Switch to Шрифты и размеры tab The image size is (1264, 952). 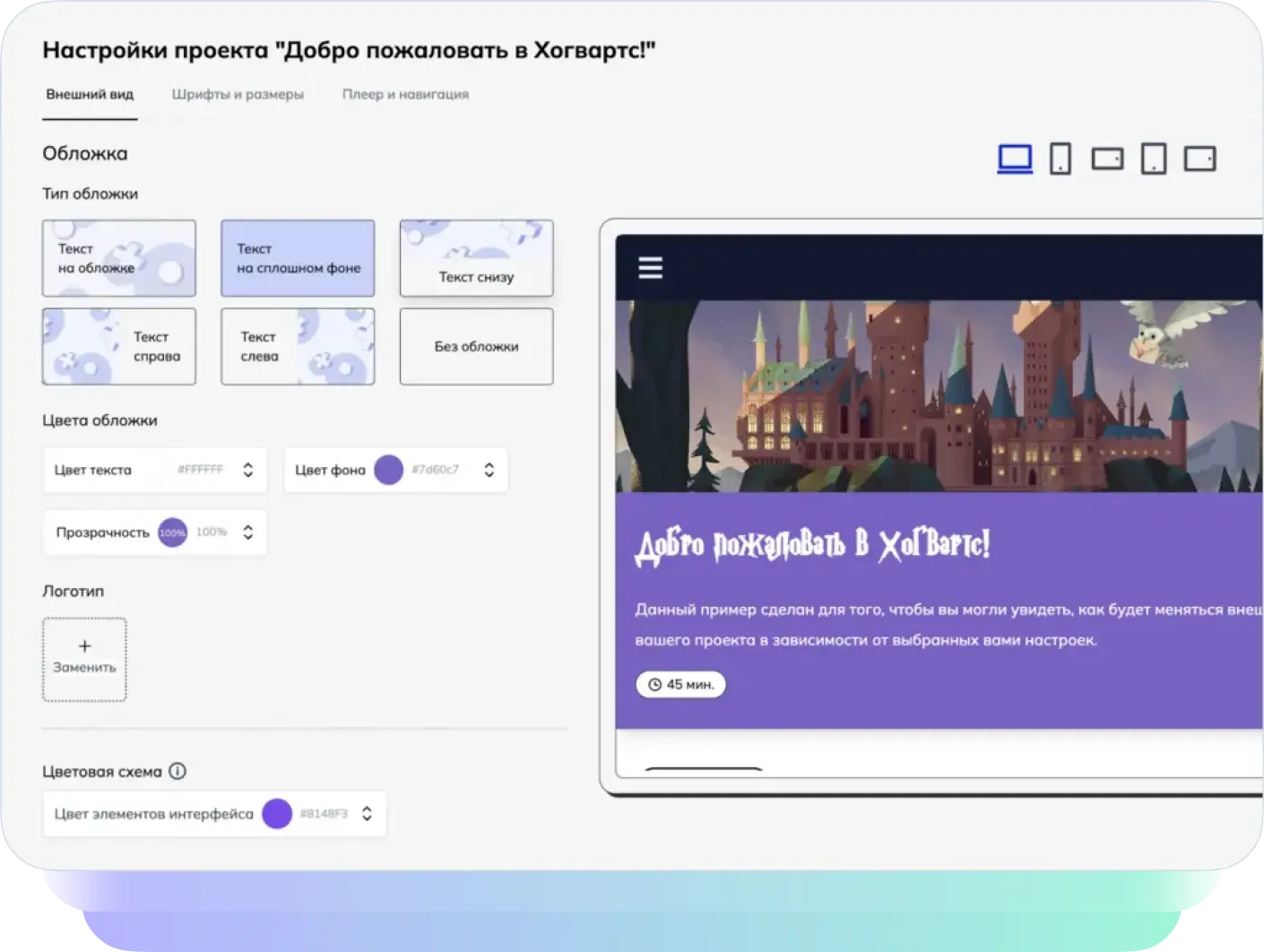tap(238, 94)
